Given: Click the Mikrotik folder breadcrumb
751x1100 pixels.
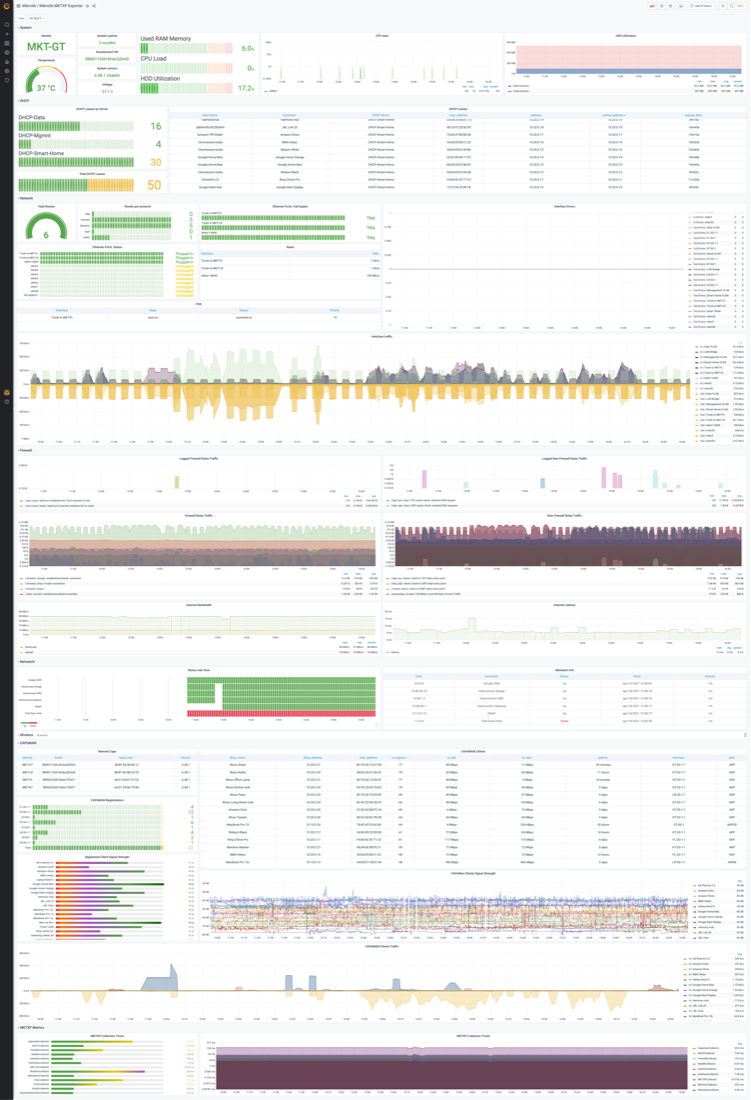Looking at the screenshot, I should pyautogui.click(x=26, y=6).
